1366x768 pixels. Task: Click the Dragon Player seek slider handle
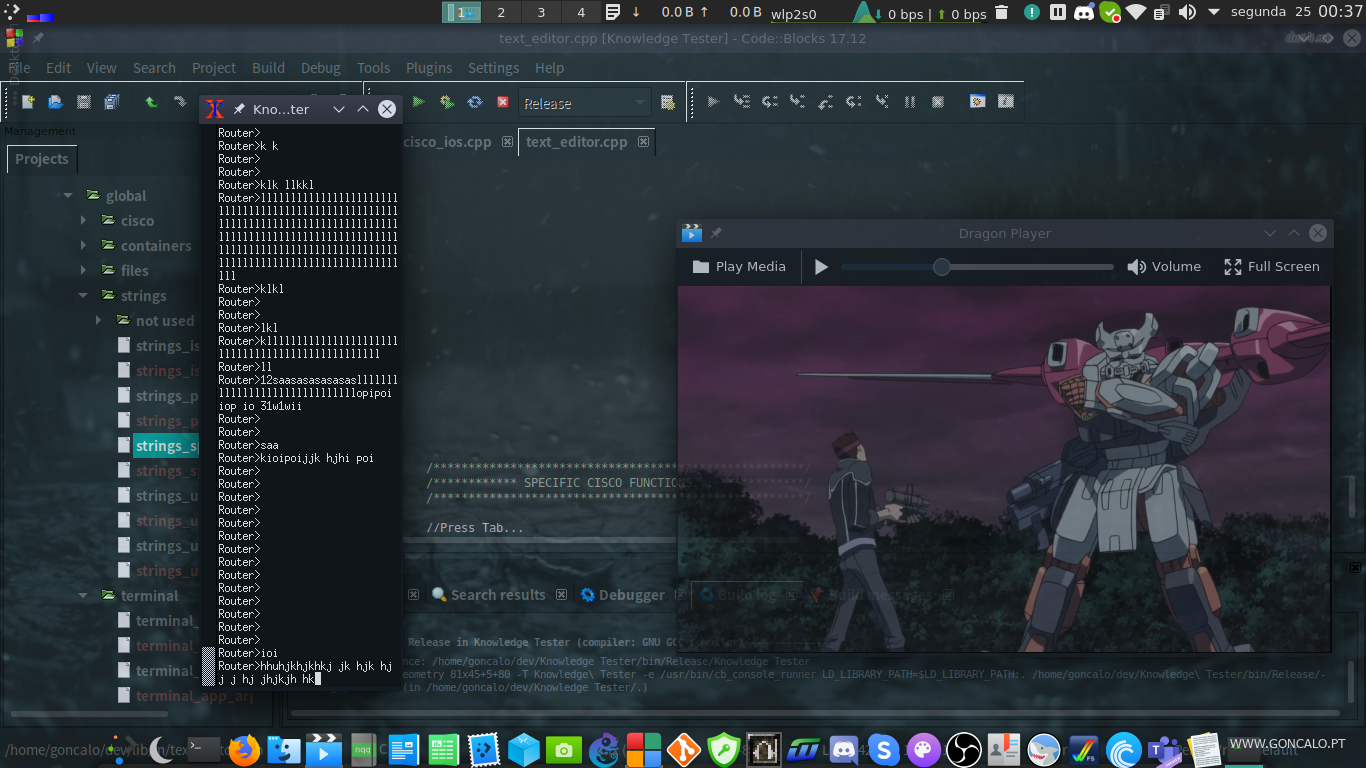coord(941,267)
